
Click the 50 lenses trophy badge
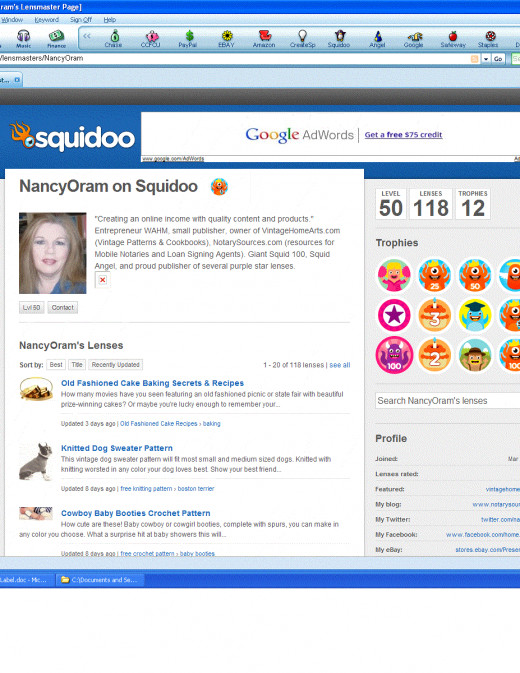coord(475,275)
